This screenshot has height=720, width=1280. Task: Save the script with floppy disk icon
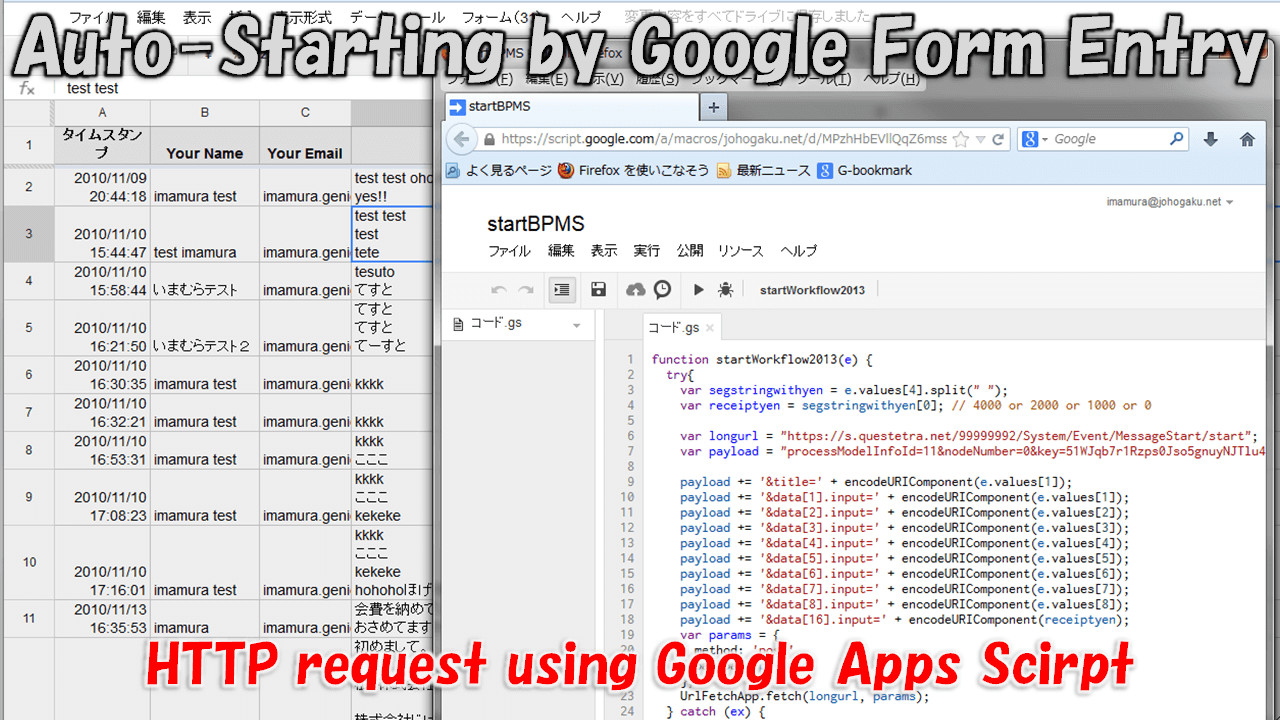coord(598,289)
